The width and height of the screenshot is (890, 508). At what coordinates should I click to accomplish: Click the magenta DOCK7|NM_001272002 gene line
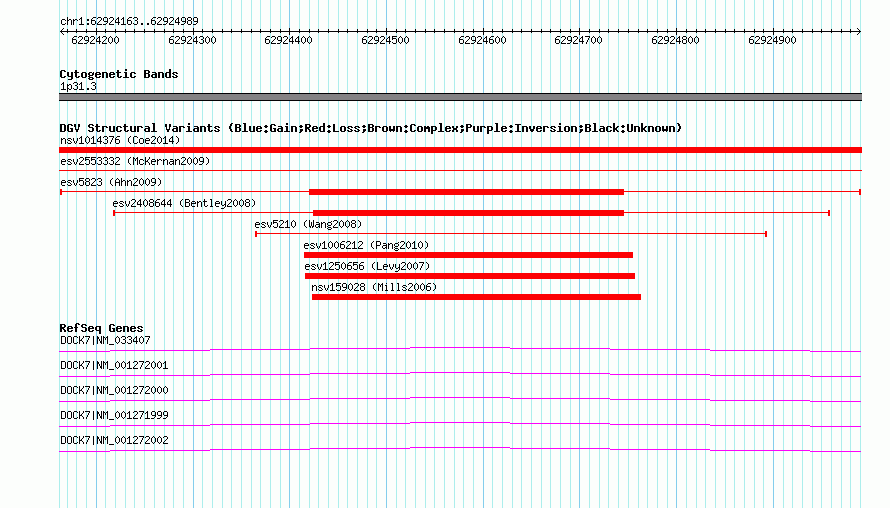click(460, 449)
